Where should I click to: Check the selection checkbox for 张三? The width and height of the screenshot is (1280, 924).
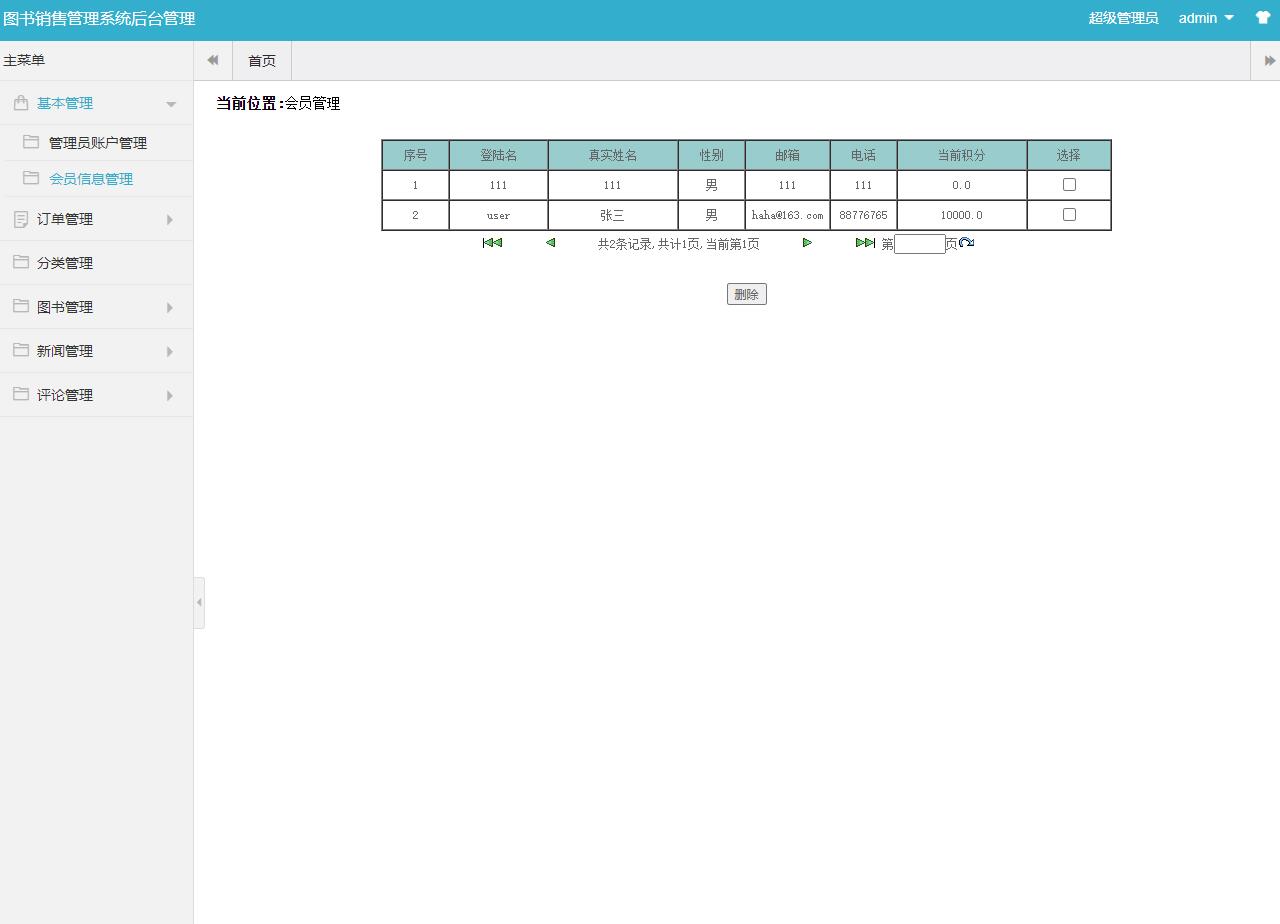click(x=1068, y=214)
